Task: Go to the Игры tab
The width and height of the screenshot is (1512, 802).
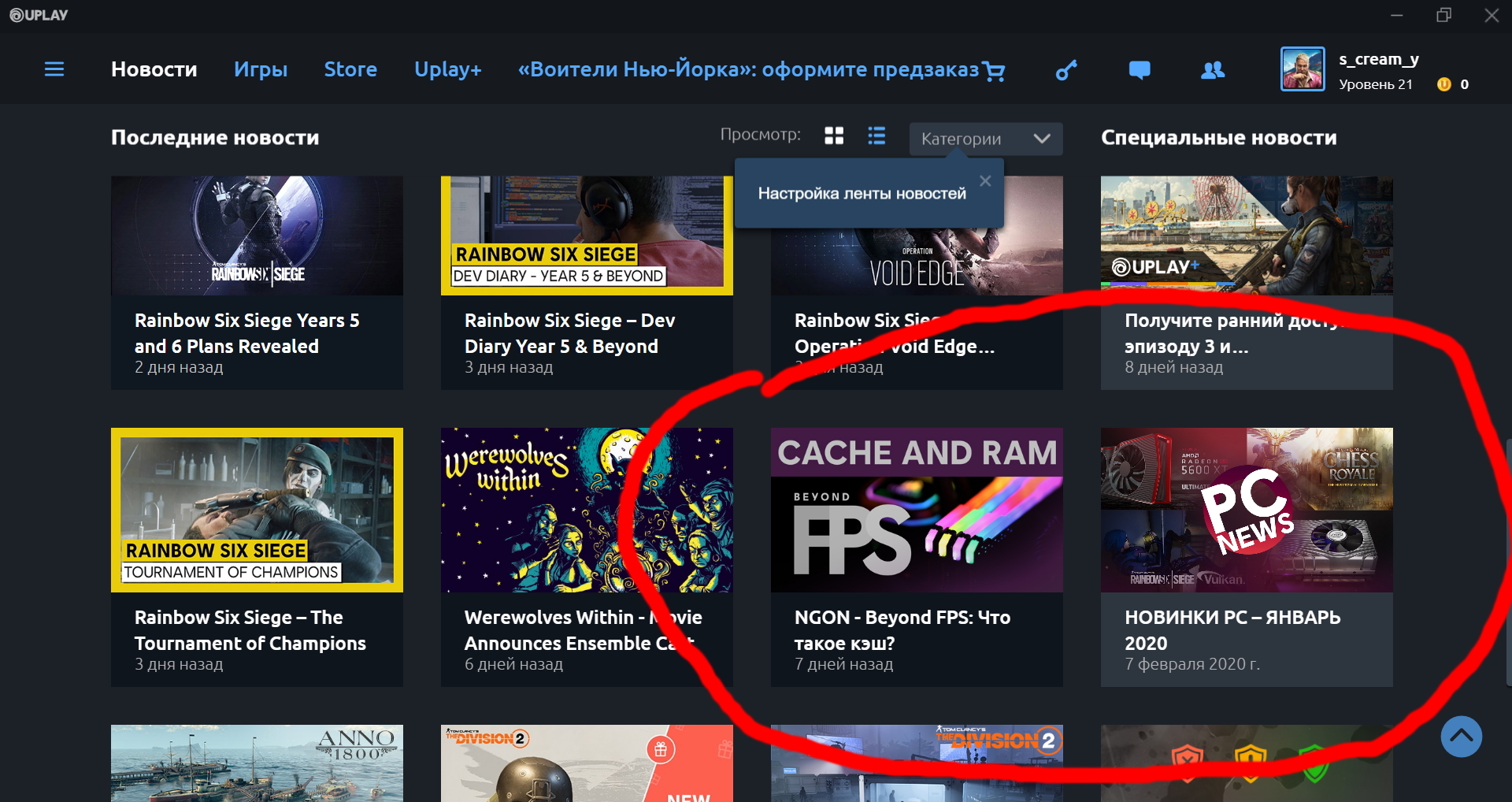Action: (x=261, y=69)
